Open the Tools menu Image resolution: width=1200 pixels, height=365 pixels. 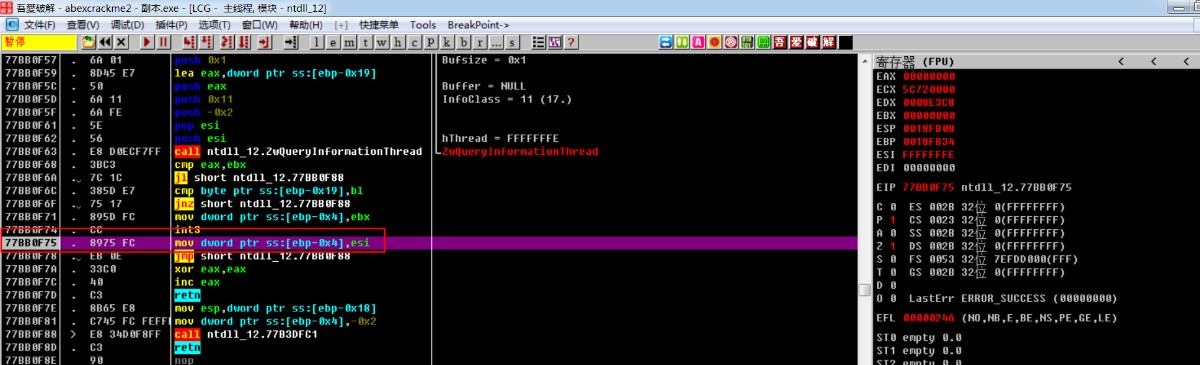[423, 24]
